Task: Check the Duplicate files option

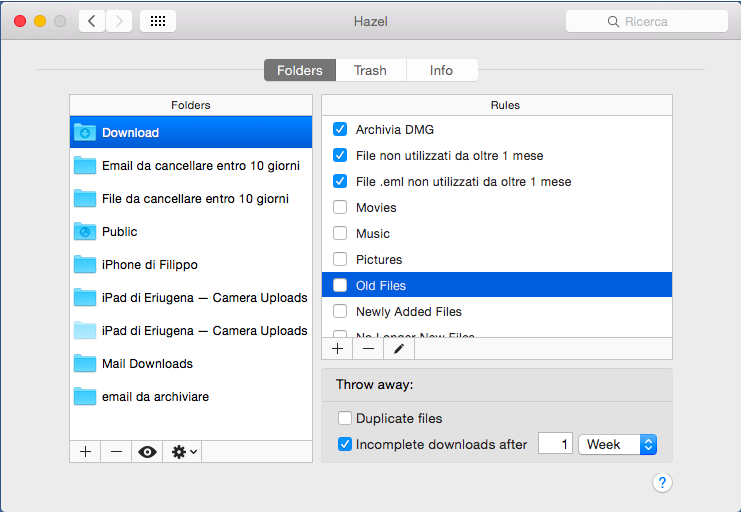Action: pyautogui.click(x=345, y=418)
